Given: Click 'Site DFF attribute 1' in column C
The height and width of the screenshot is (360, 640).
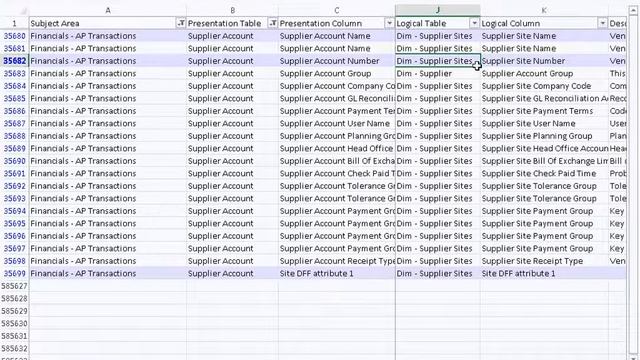Looking at the screenshot, I should coord(337,273).
